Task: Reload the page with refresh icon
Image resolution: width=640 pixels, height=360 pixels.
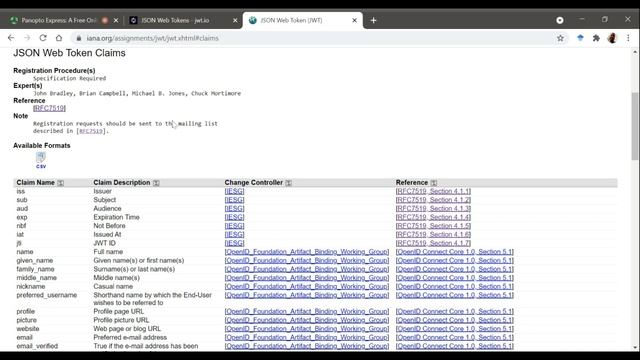Action: click(43, 38)
